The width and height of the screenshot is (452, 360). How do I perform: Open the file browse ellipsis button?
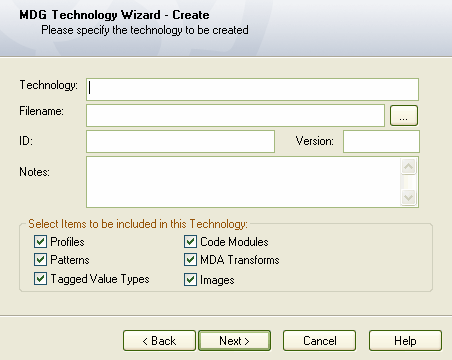point(404,116)
